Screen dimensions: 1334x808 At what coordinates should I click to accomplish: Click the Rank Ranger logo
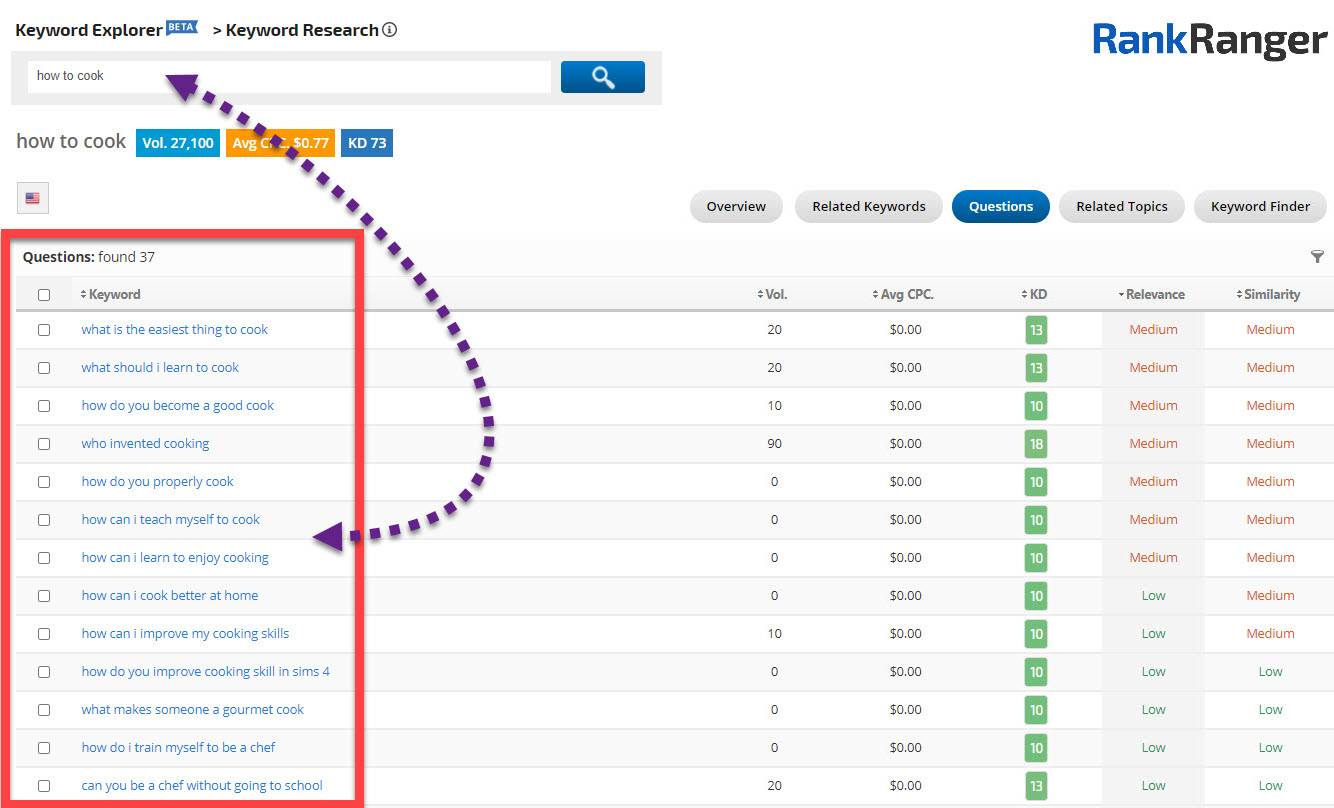click(1209, 40)
